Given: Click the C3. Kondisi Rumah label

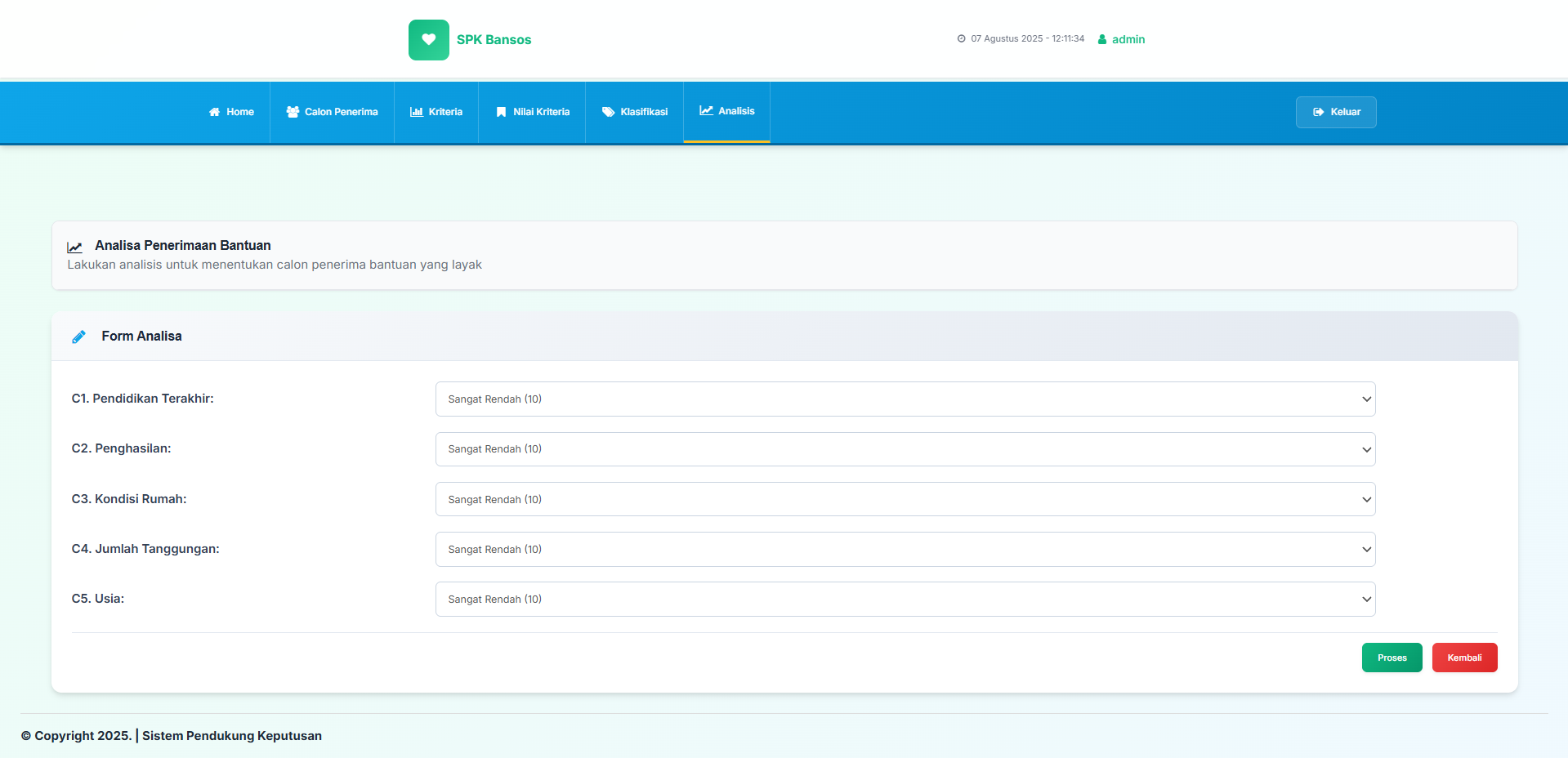Looking at the screenshot, I should [x=129, y=499].
